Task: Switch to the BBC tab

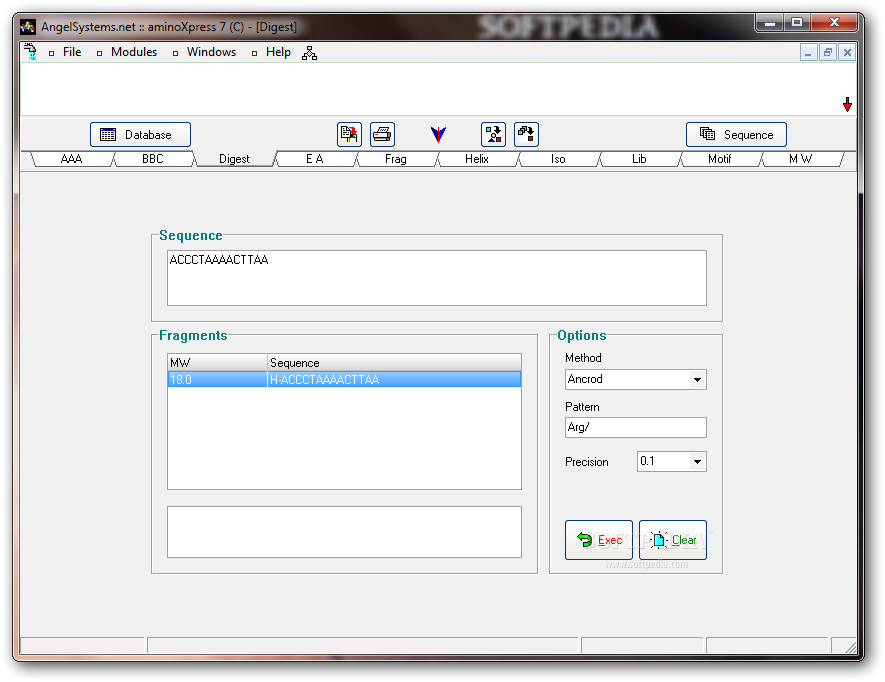Action: (153, 159)
